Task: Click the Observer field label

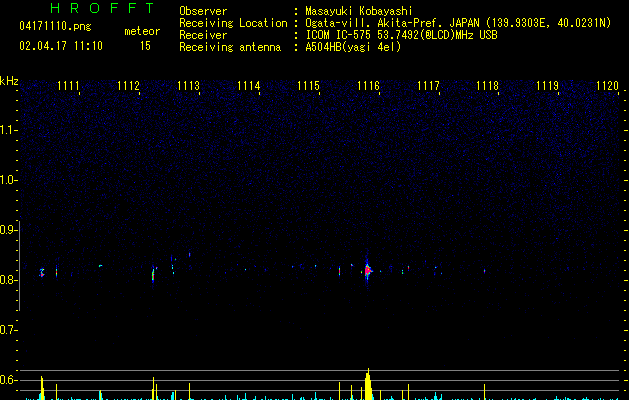Action: 203,11
